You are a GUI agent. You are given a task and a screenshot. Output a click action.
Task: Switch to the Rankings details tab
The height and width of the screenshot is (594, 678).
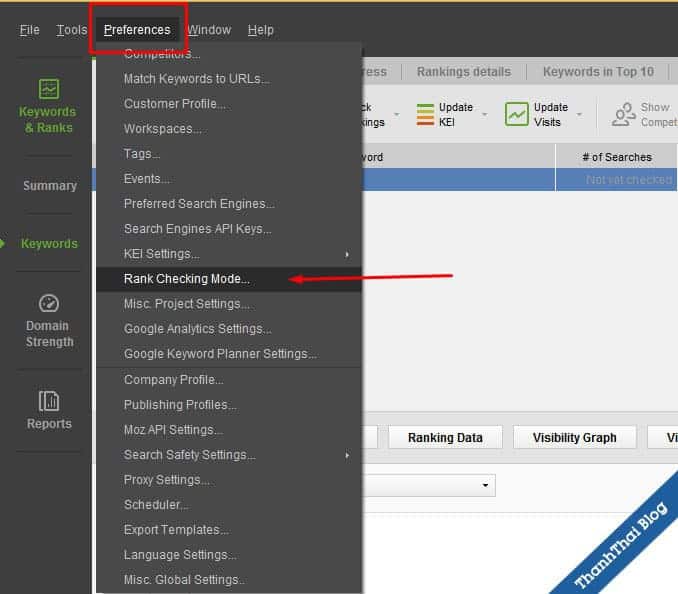[463, 72]
